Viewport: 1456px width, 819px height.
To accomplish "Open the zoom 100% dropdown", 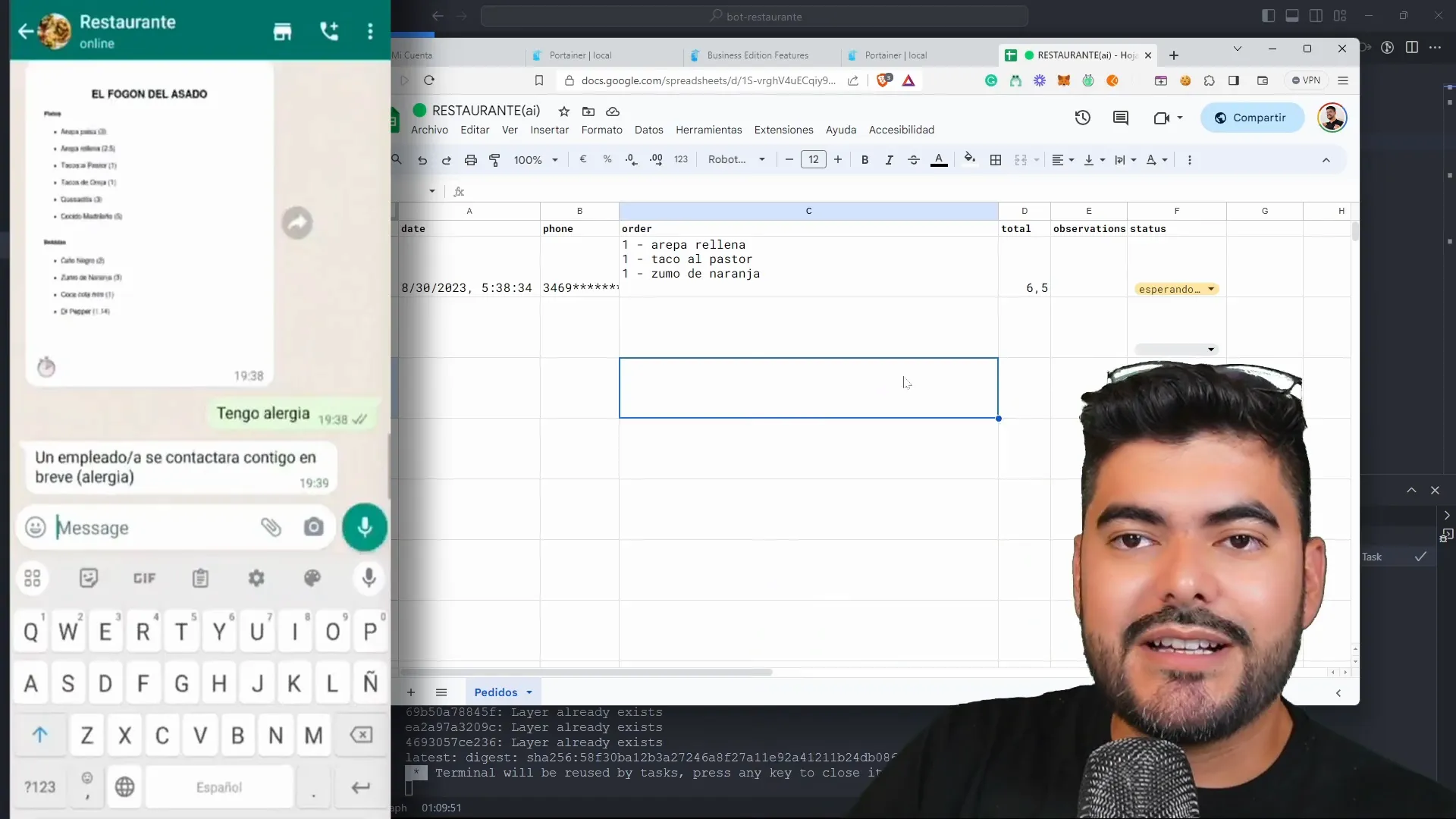I will [x=535, y=160].
